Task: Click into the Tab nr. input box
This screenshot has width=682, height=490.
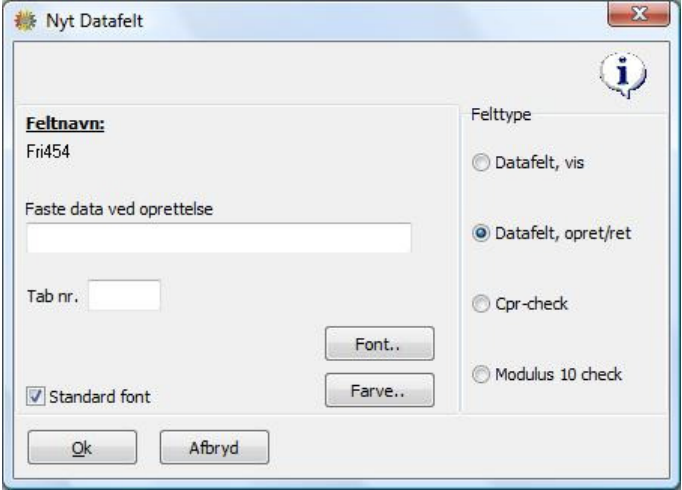Action: coord(124,295)
